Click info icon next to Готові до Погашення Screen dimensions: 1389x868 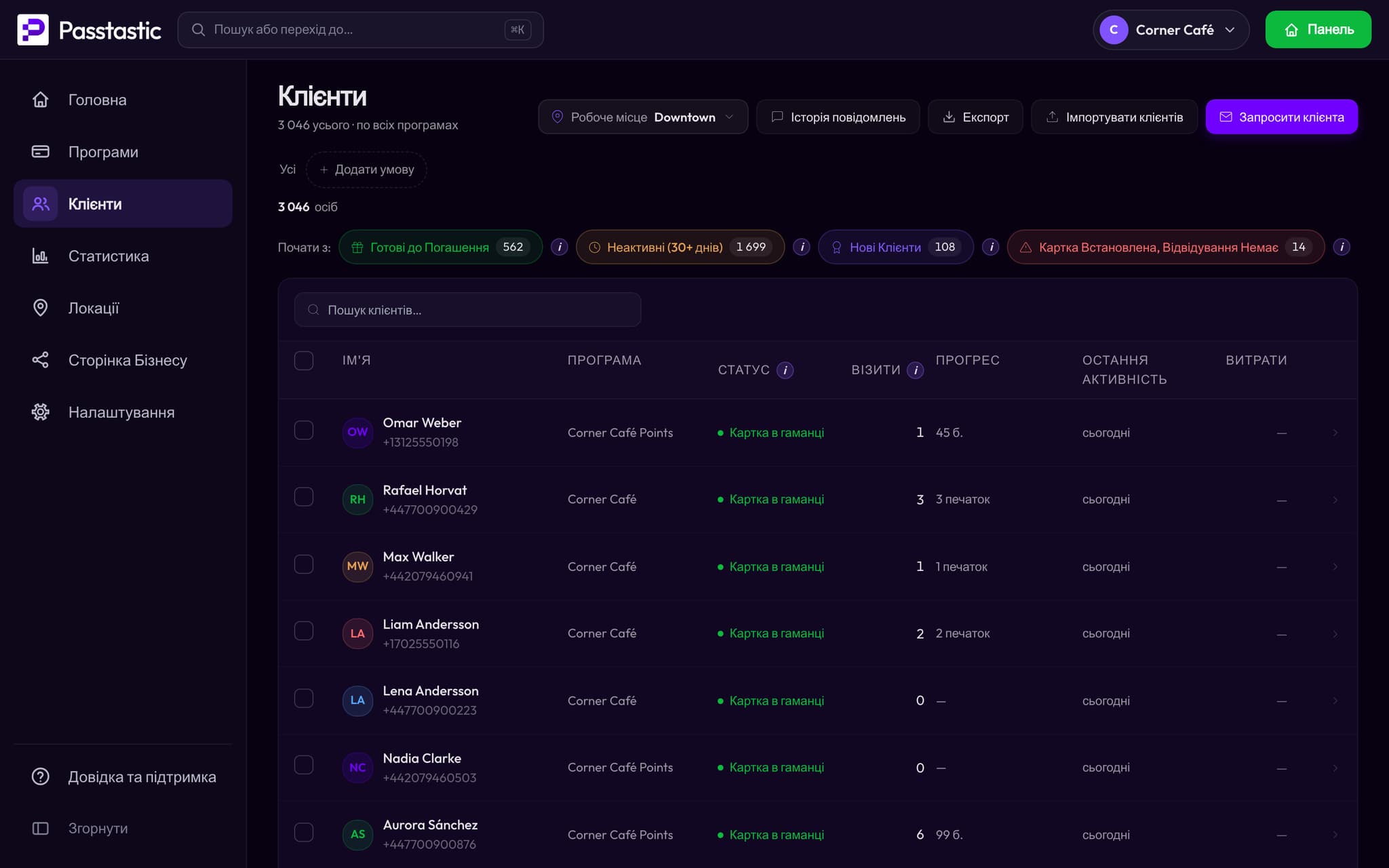coord(559,247)
